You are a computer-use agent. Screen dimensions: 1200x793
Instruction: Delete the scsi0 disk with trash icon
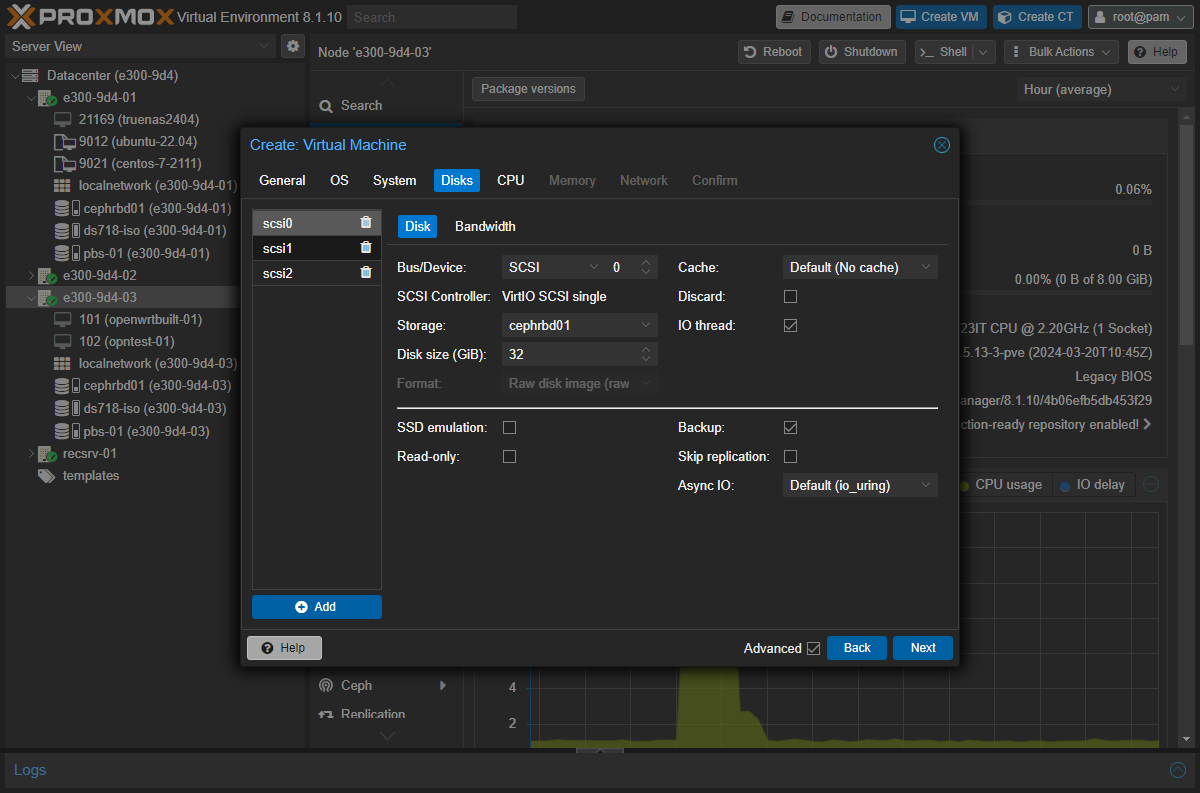tap(366, 223)
